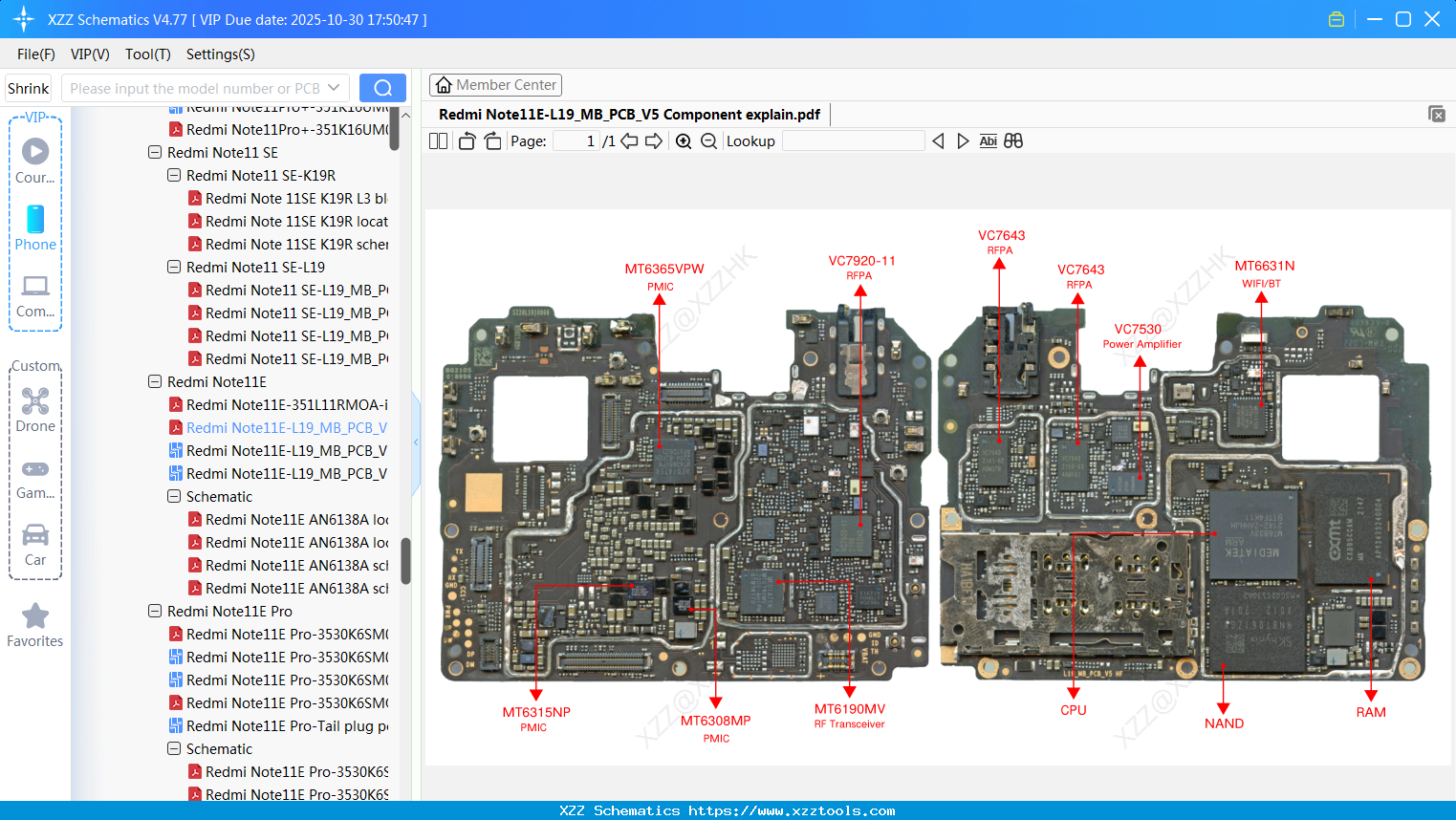Open the Tool(T) menu
This screenshot has width=1456, height=820.
pos(147,54)
